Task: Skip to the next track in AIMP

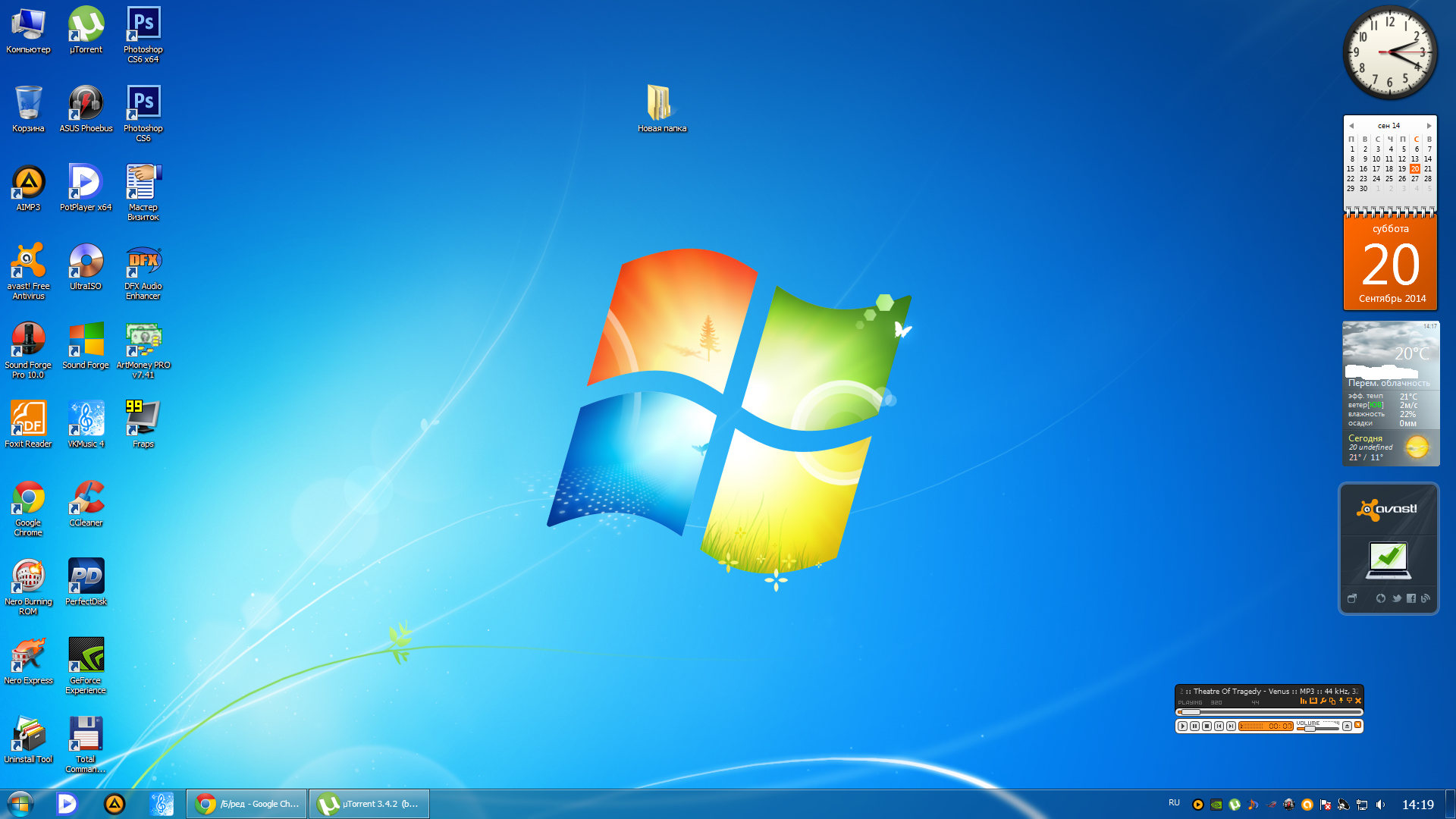Action: point(1231,726)
